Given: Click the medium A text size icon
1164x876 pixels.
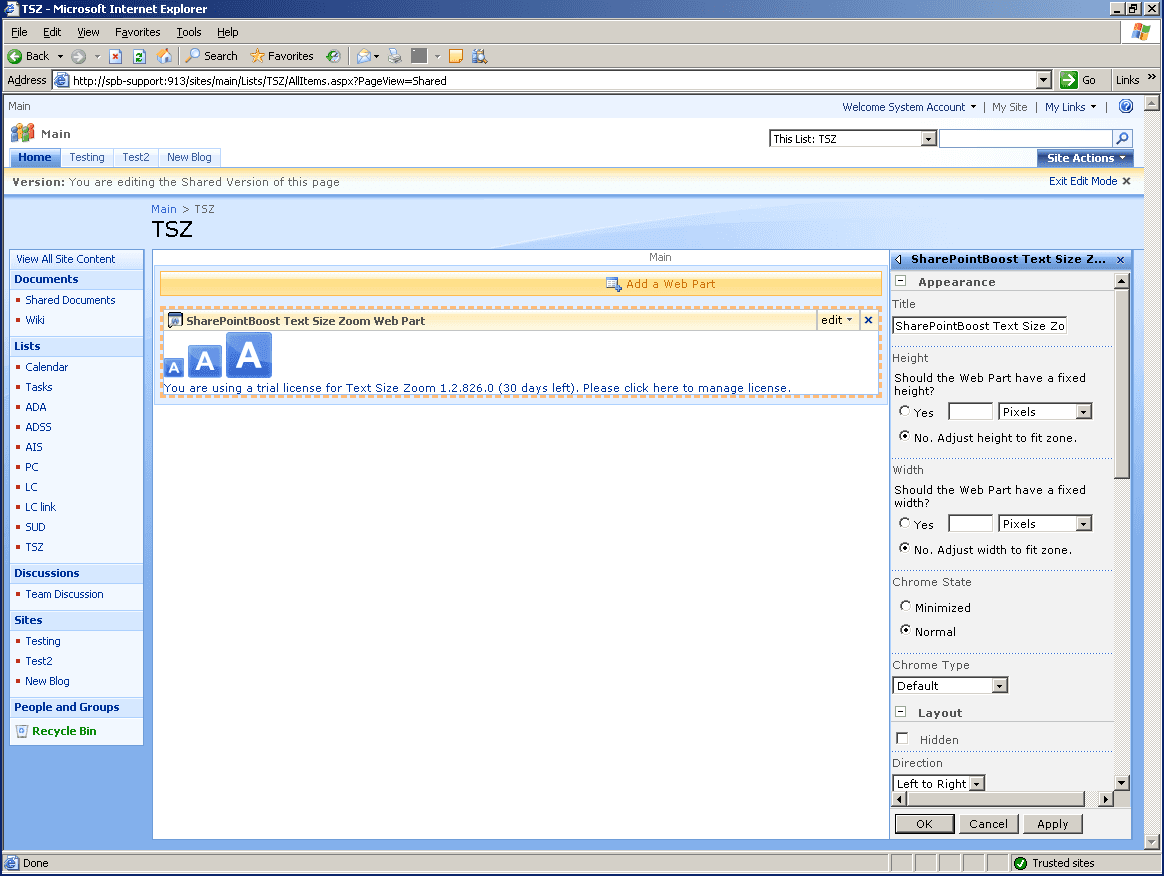Looking at the screenshot, I should 205,362.
